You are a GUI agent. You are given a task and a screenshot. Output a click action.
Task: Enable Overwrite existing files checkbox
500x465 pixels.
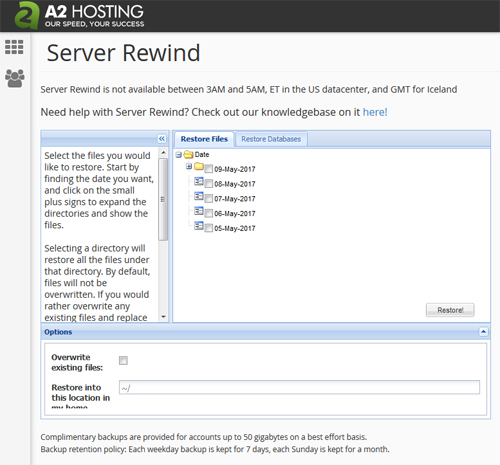point(123,360)
